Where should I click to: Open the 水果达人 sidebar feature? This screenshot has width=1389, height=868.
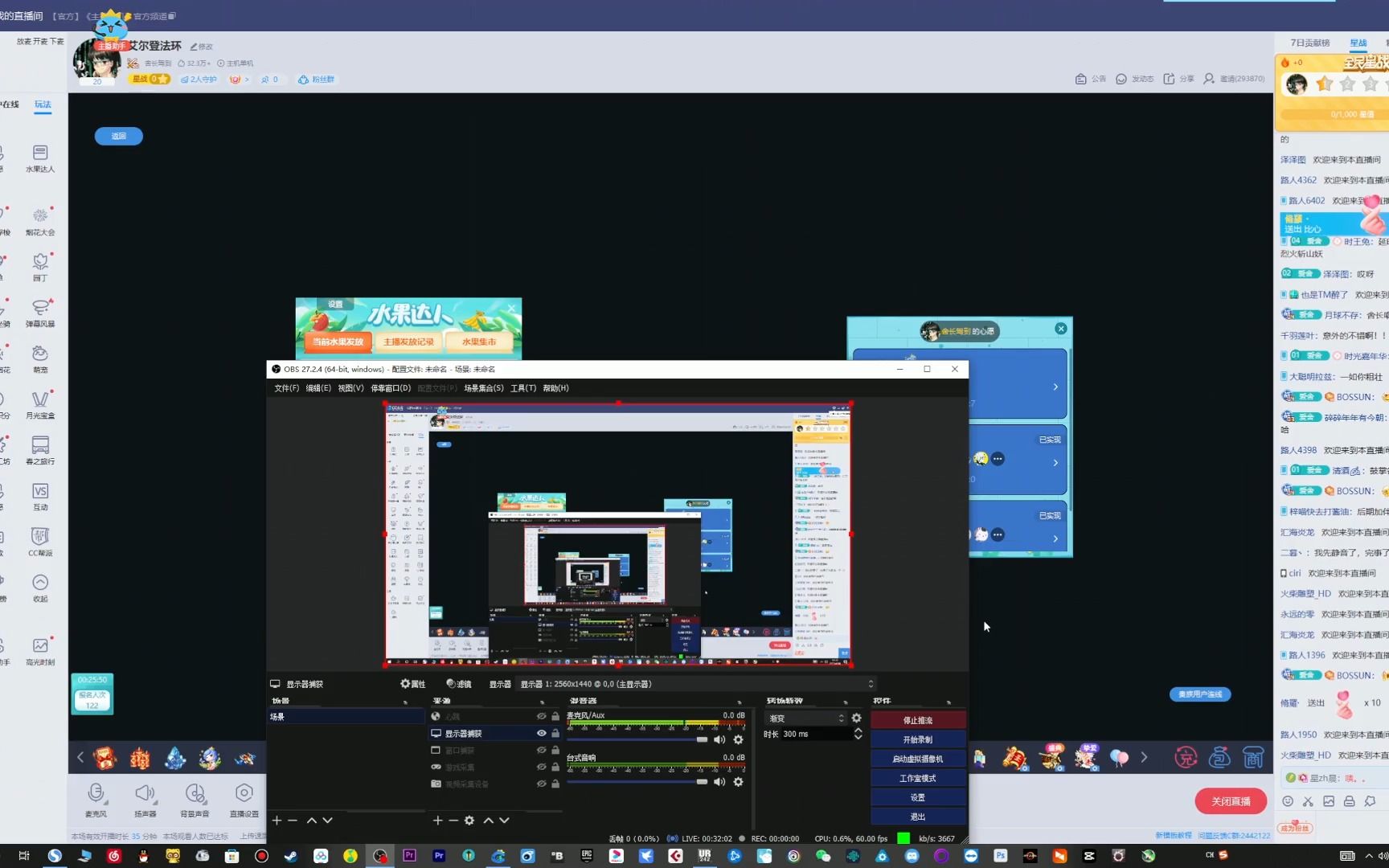coord(40,158)
